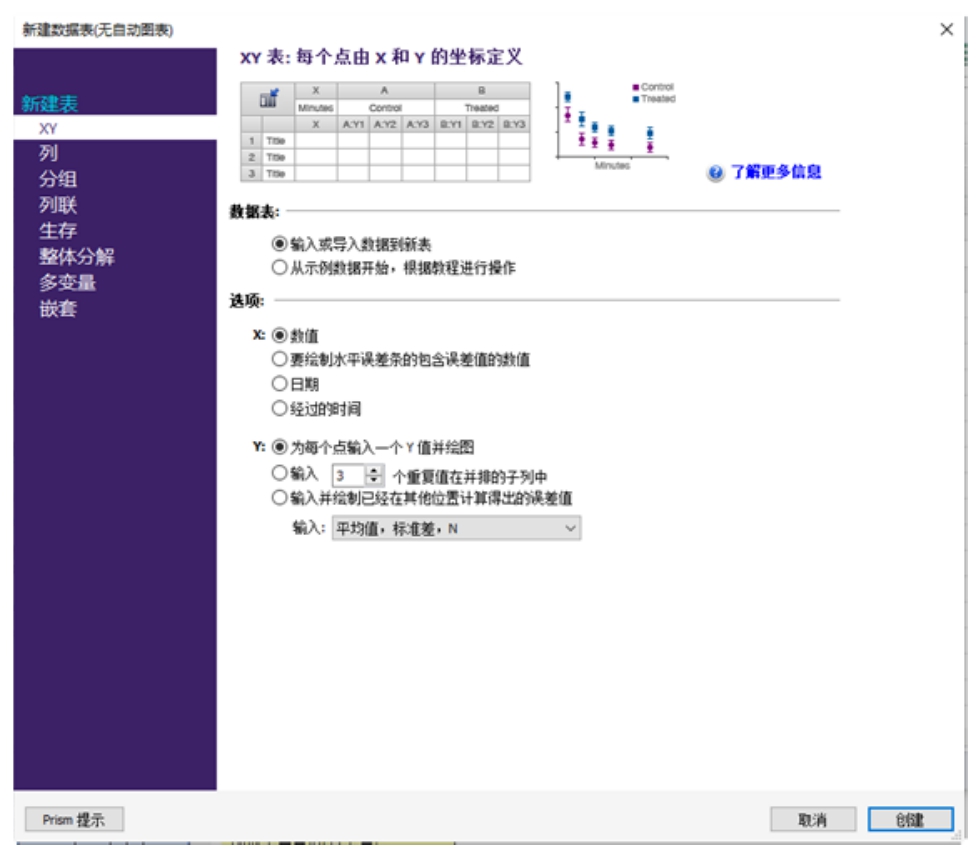Choose the 生存 (Survival) table type
Image resolution: width=976 pixels, height=860 pixels.
tap(59, 231)
